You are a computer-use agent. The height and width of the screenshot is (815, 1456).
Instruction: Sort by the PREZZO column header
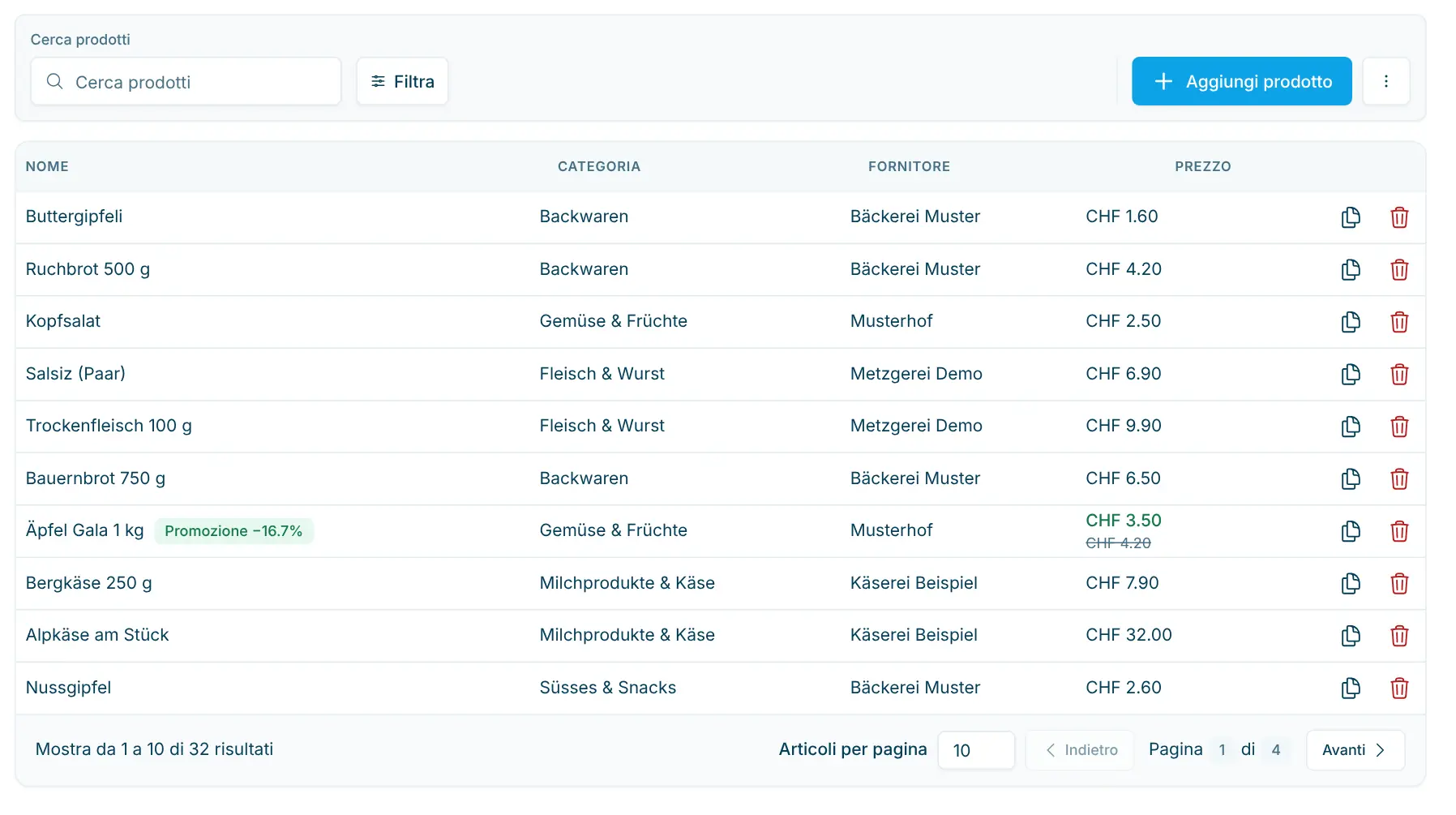click(x=1203, y=166)
